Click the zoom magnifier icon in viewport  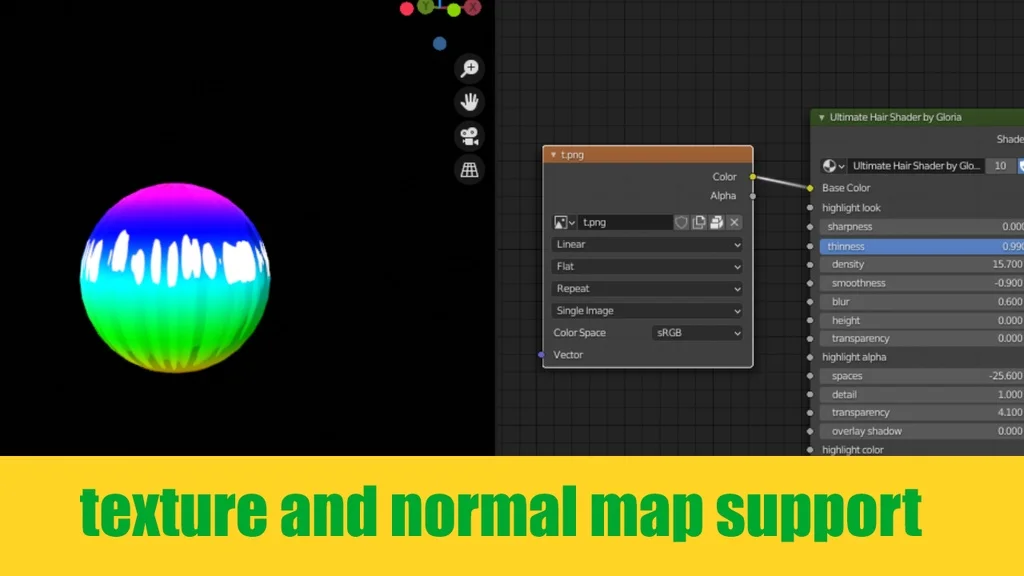click(469, 68)
